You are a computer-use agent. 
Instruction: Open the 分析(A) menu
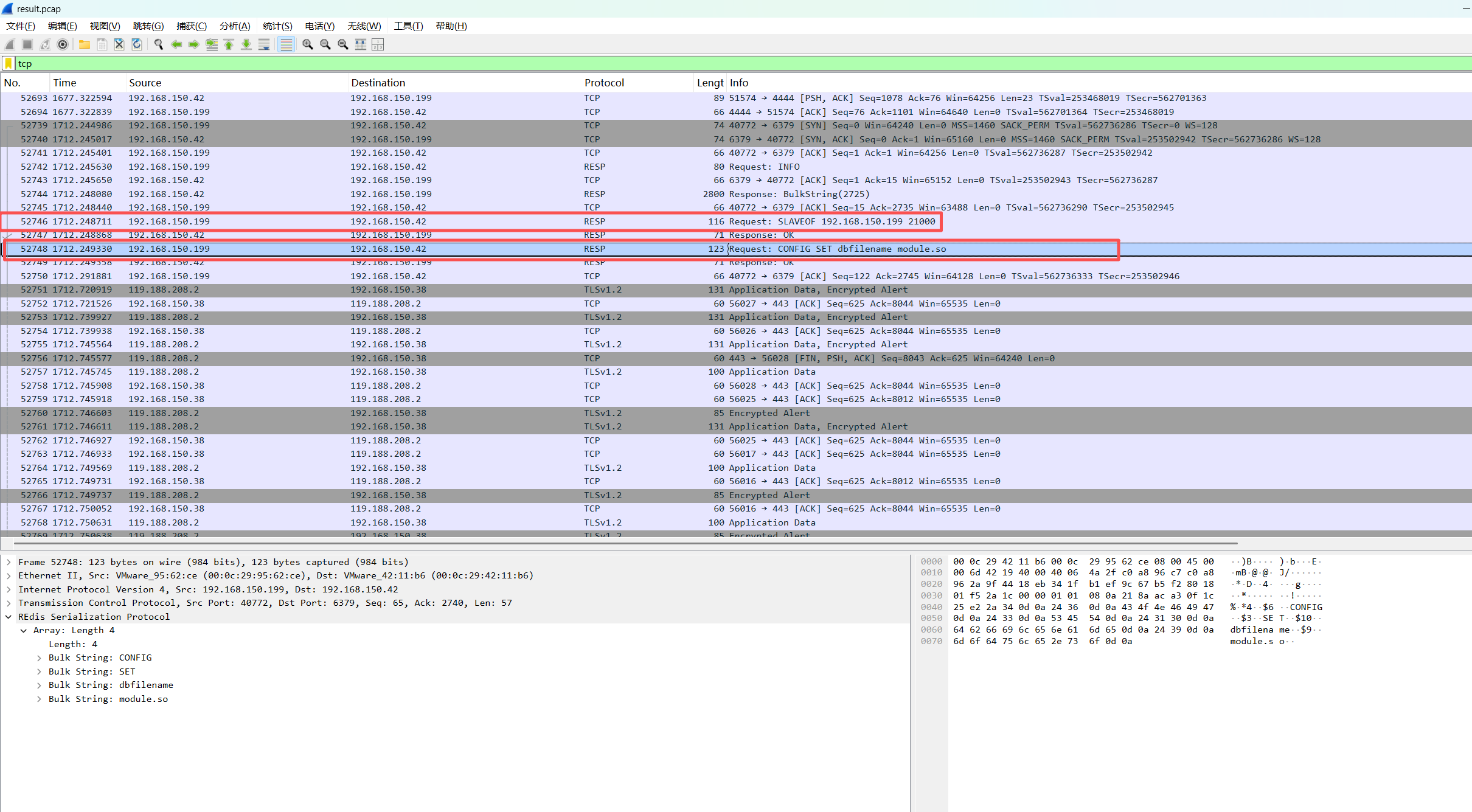[x=235, y=26]
